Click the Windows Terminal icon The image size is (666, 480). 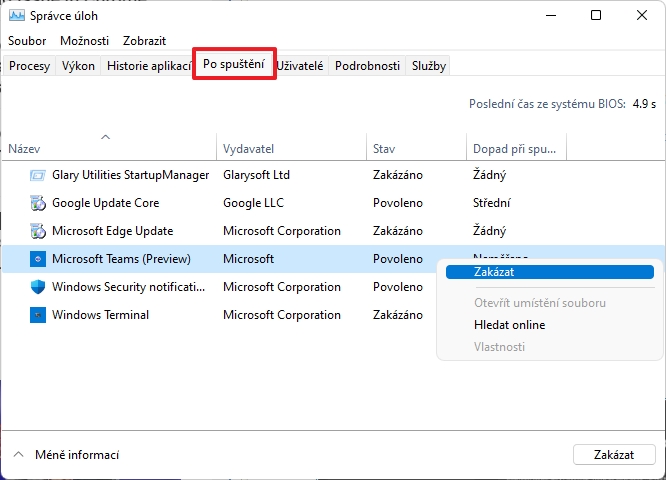(38, 315)
